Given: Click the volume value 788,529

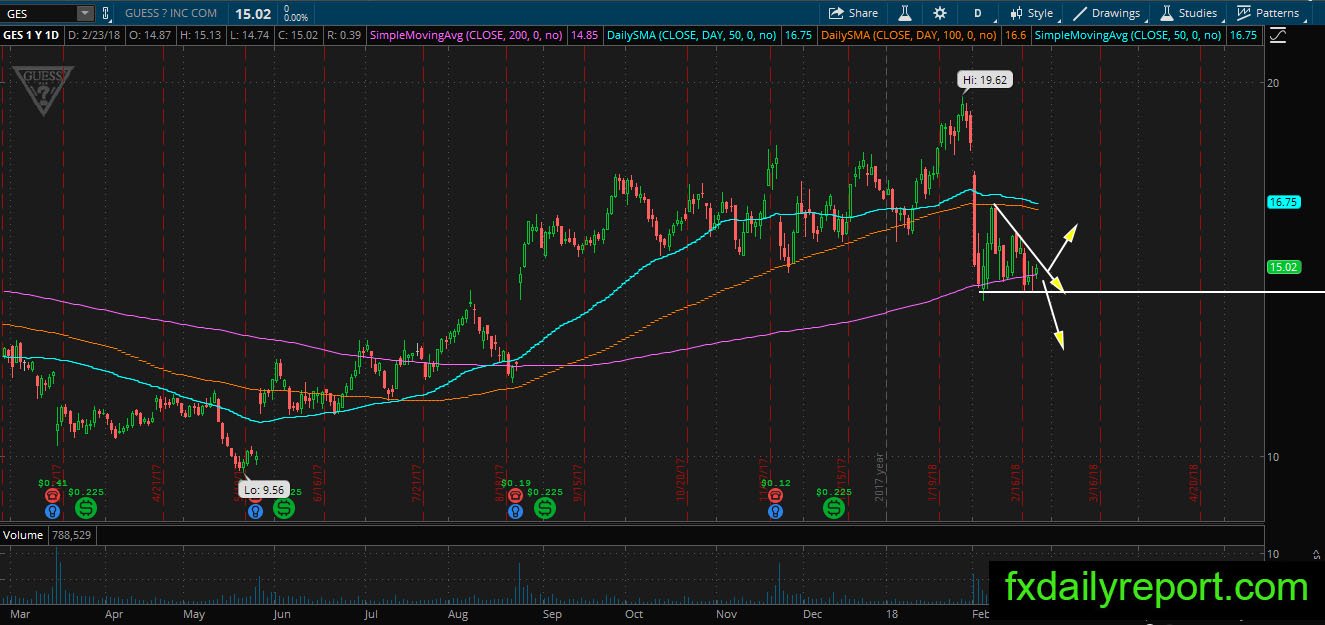Looking at the screenshot, I should (x=70, y=535).
